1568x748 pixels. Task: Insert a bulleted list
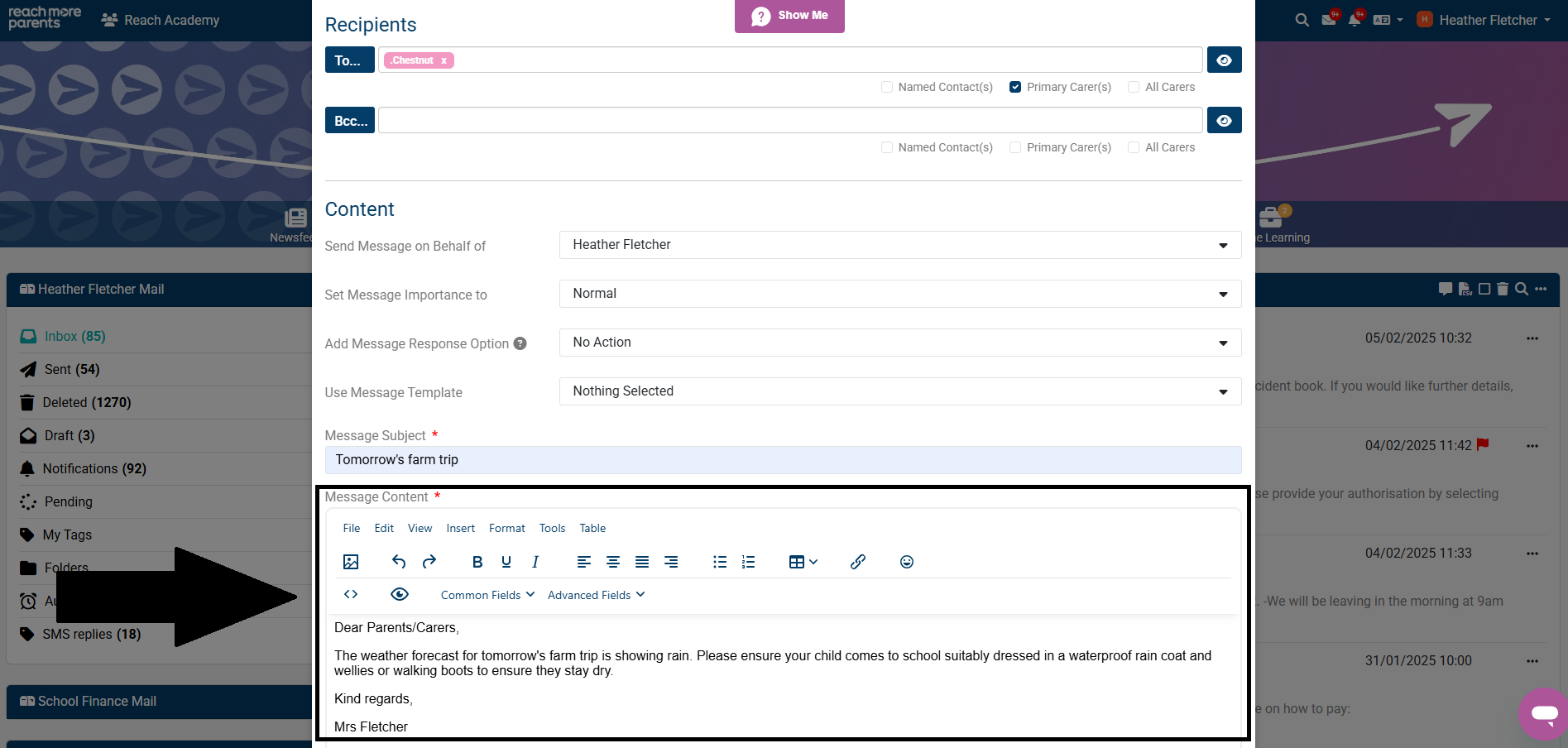pyautogui.click(x=719, y=561)
